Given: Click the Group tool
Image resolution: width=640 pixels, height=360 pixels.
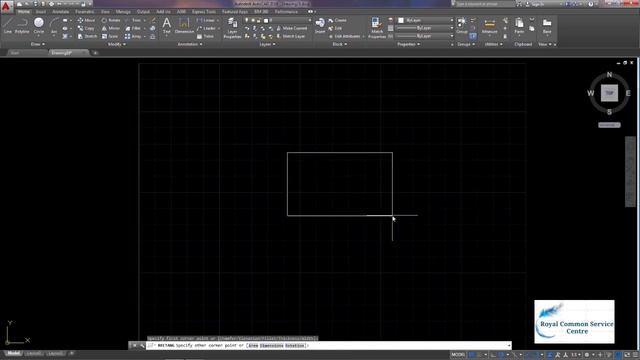Looking at the screenshot, I should 462,25.
